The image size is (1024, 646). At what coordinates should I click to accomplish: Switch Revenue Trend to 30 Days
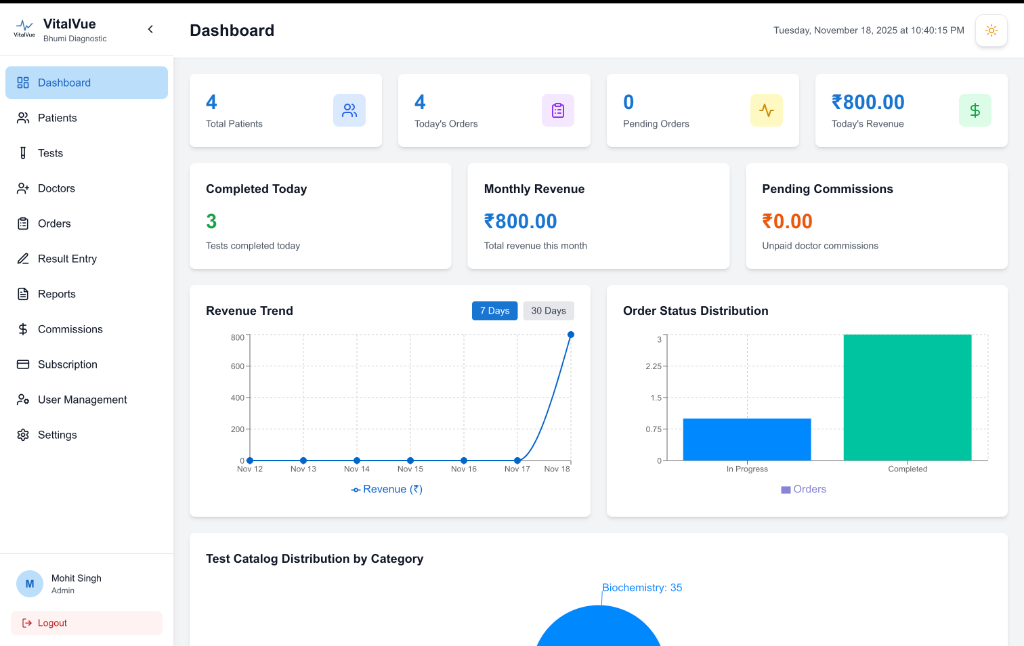coord(548,310)
